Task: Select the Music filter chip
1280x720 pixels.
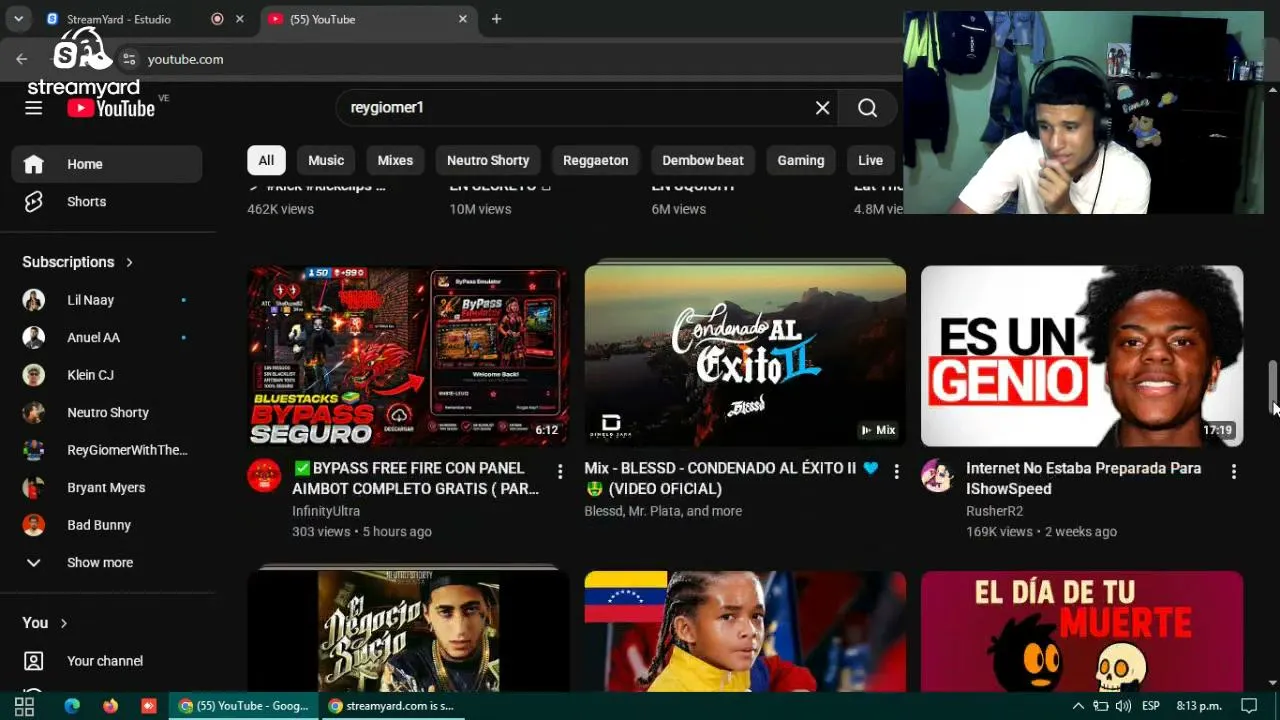Action: click(326, 160)
